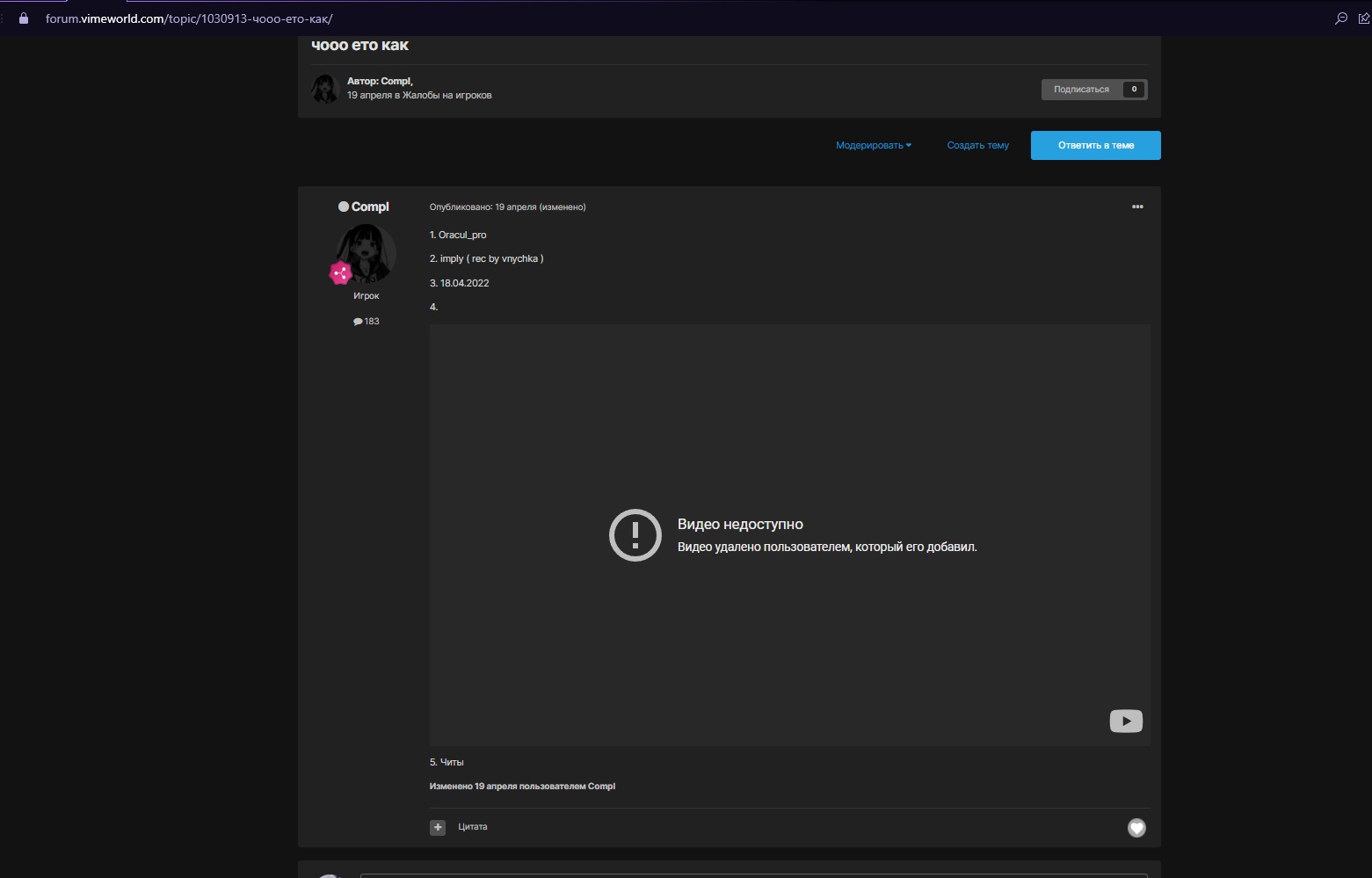Screen dimensions: 1372x878
Task: Click the heart reaction icon on the post
Action: 1136,828
